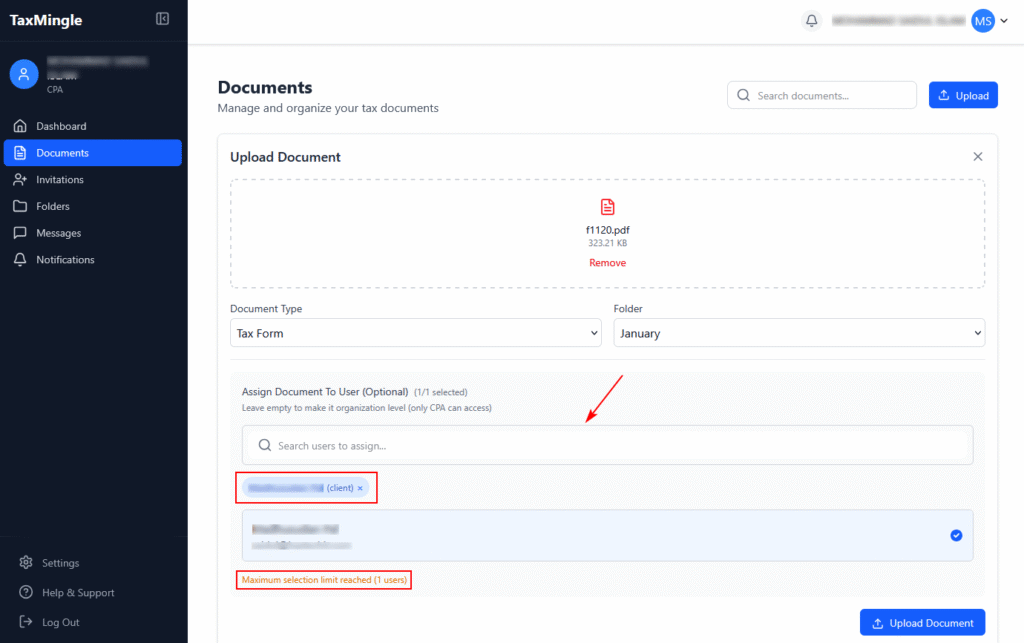Expand the account menu chevron

[1004, 21]
